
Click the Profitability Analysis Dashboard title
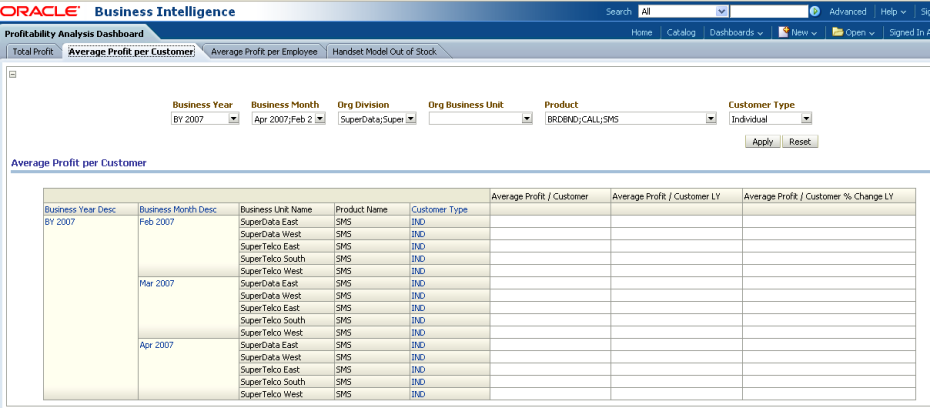click(74, 34)
